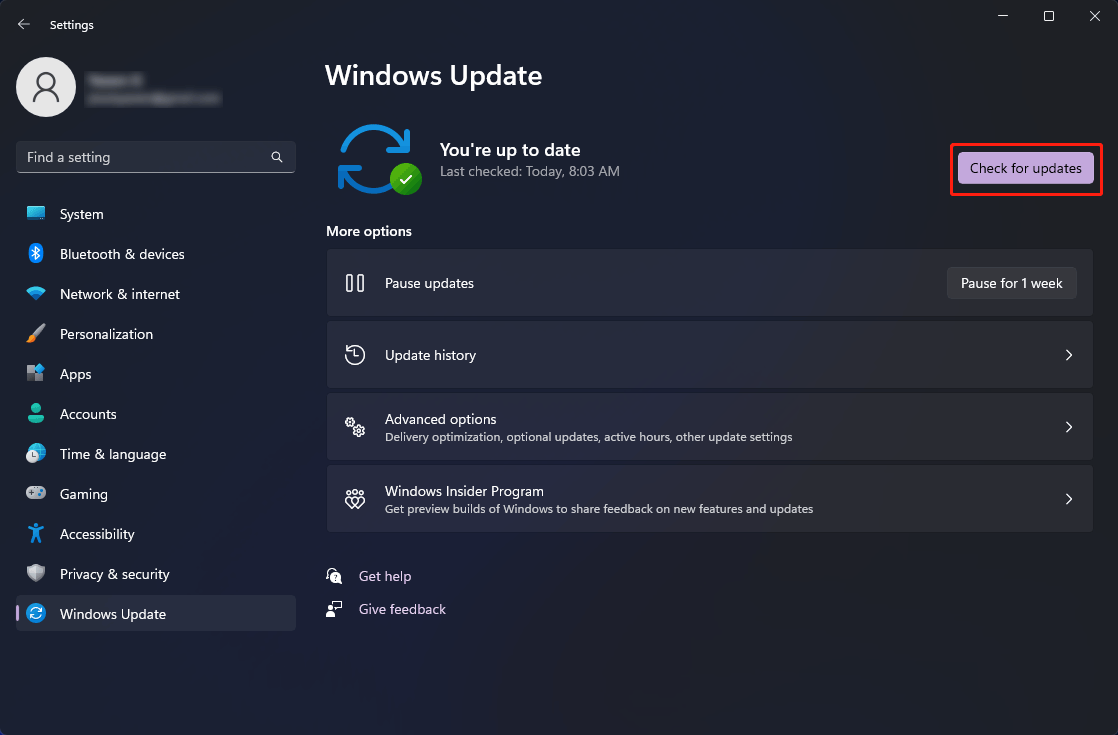The width and height of the screenshot is (1118, 735).
Task: Select Windows Update in sidebar
Action: tap(155, 613)
